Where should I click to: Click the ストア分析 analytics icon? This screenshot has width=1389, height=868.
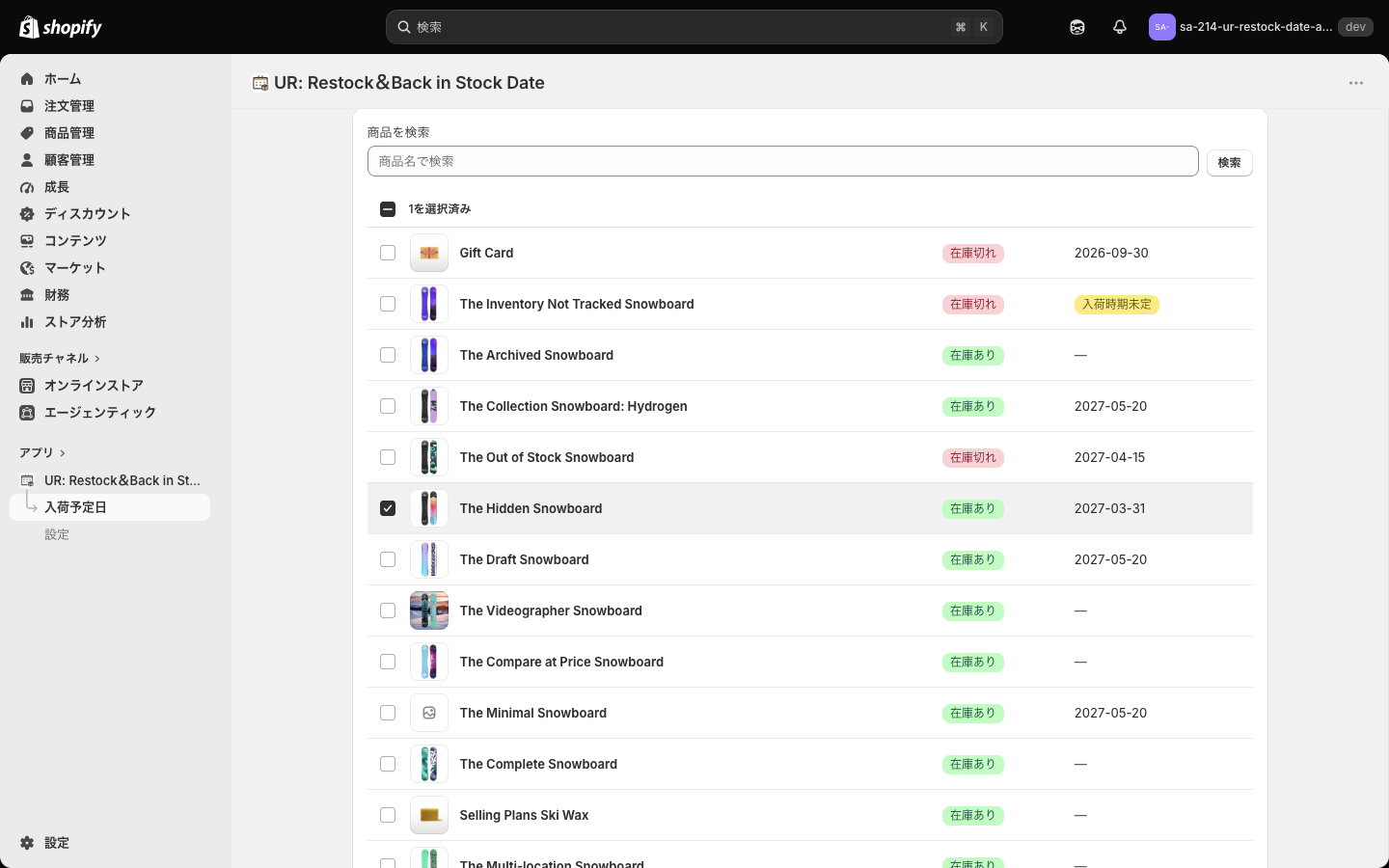pyautogui.click(x=27, y=322)
